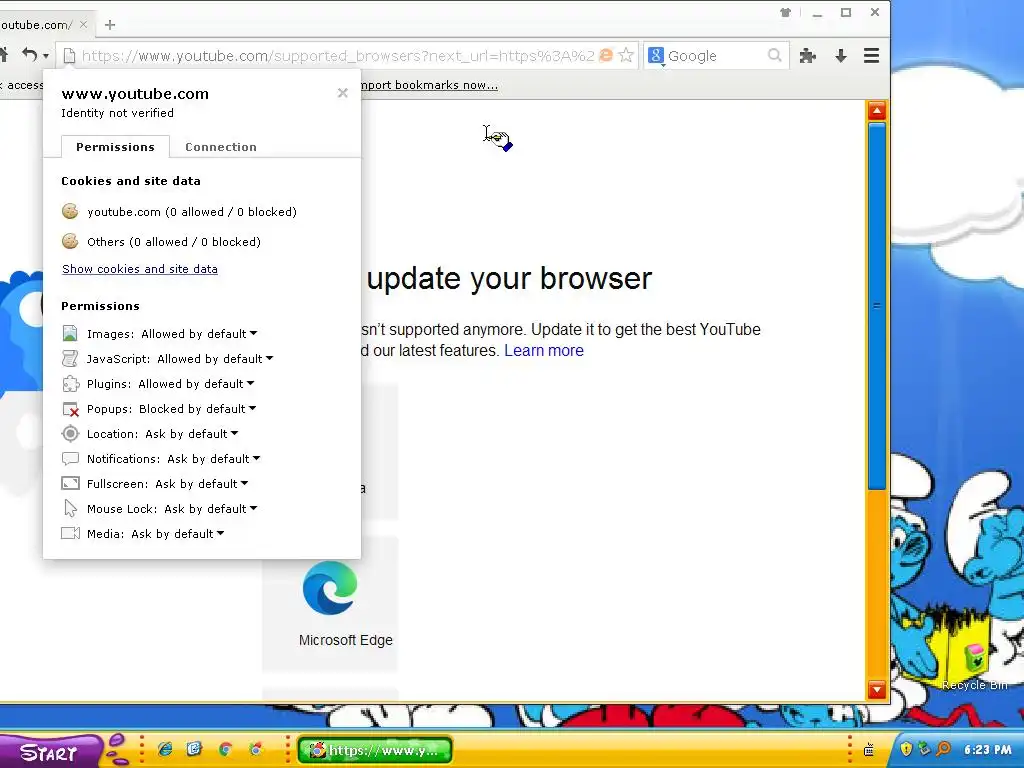Click the Microsoft Edge label
The height and width of the screenshot is (768, 1024).
[x=345, y=640]
